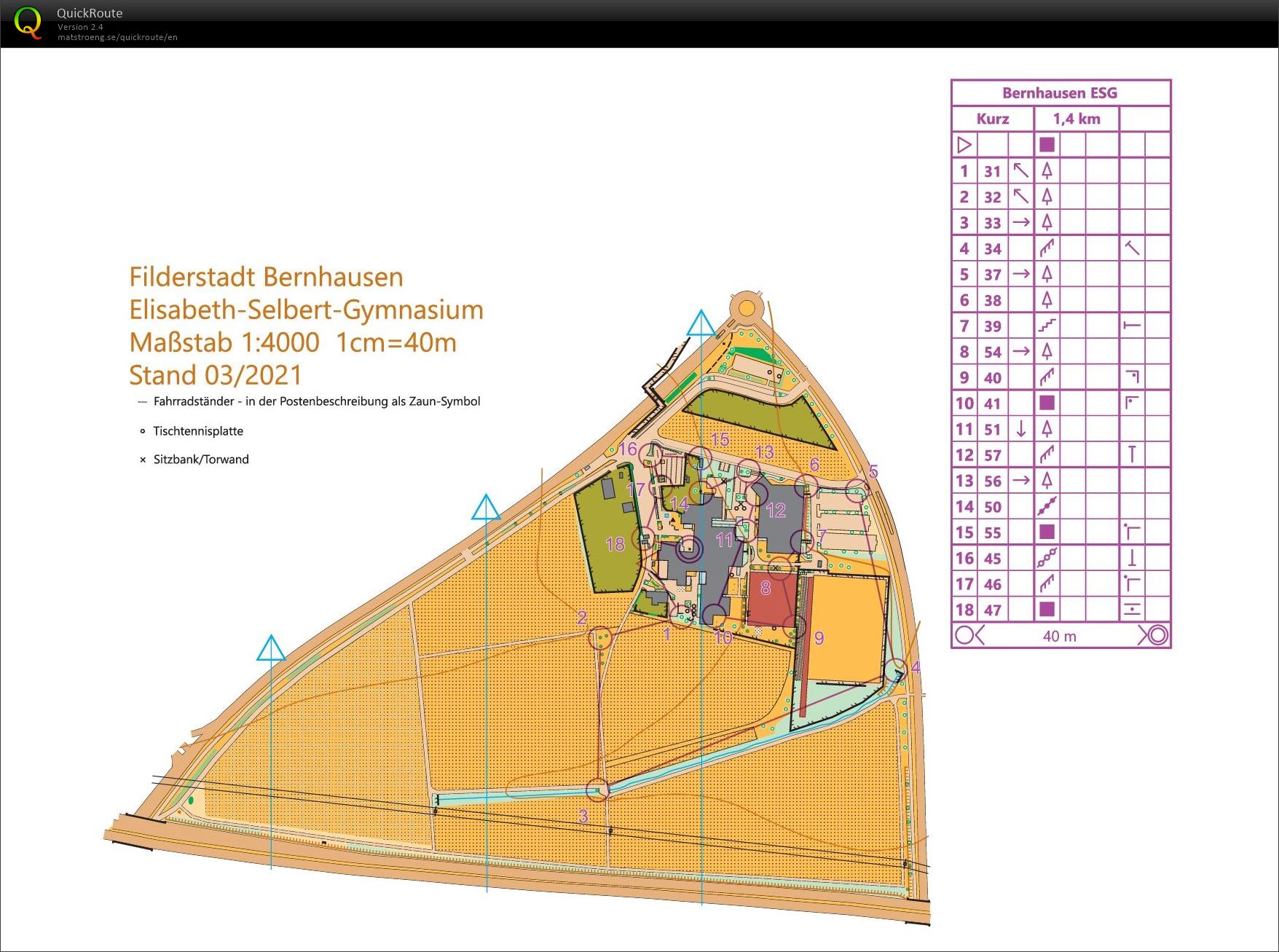Screen dimensions: 1279x952
Task: Click the 40 m finish distance label
Action: [x=1059, y=636]
